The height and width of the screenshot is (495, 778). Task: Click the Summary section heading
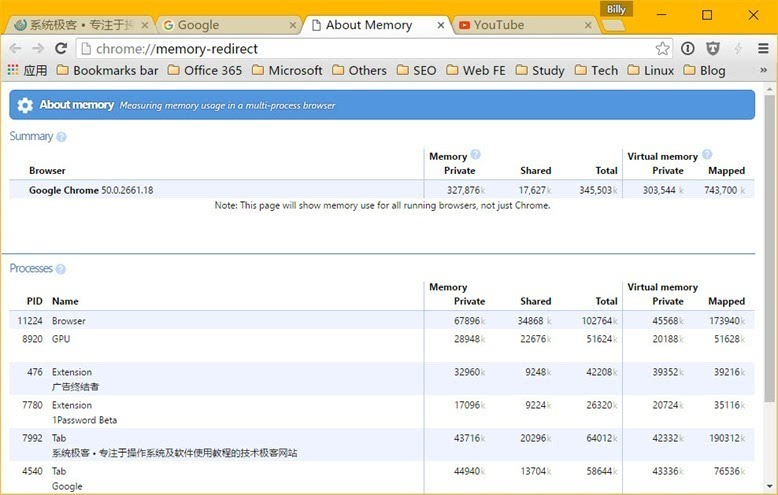[x=31, y=136]
